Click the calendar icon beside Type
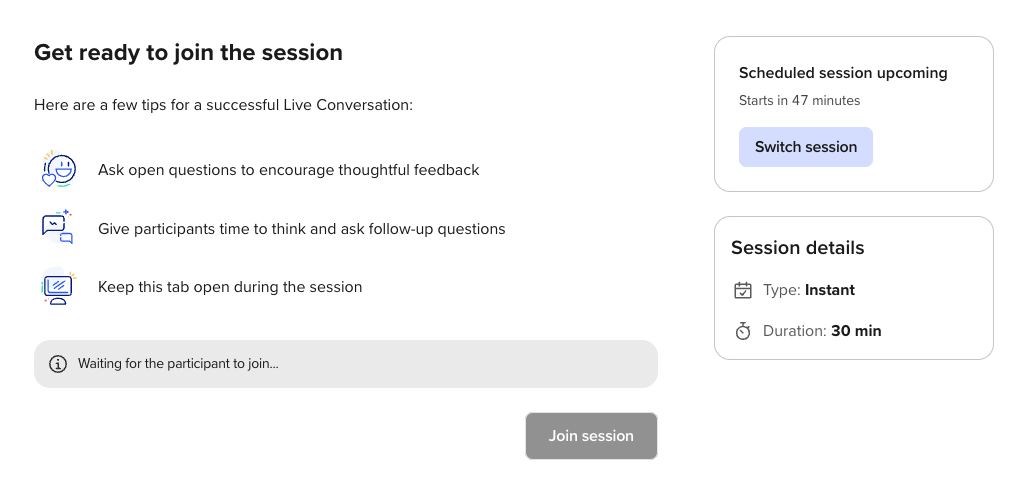Viewport: 1027px width, 490px height. pos(743,290)
